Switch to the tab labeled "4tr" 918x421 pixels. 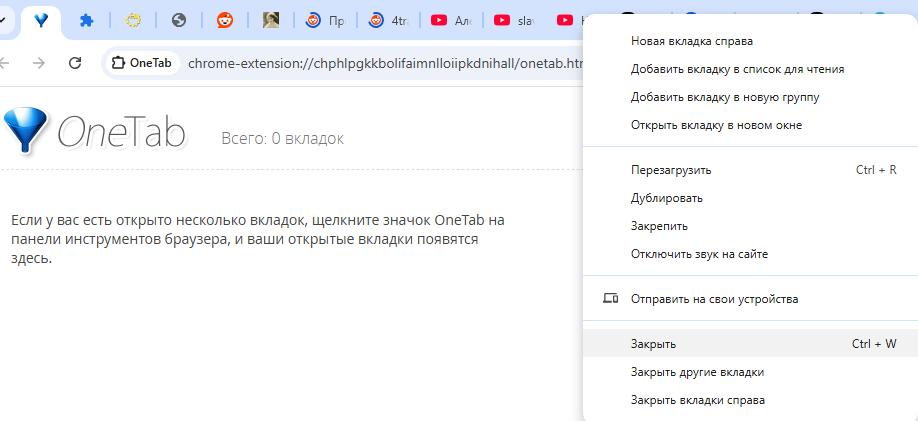(389, 21)
